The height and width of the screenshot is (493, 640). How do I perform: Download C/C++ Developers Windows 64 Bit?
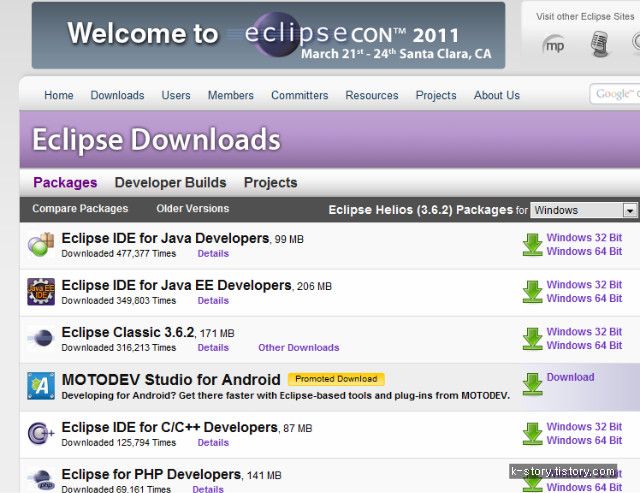584,440
